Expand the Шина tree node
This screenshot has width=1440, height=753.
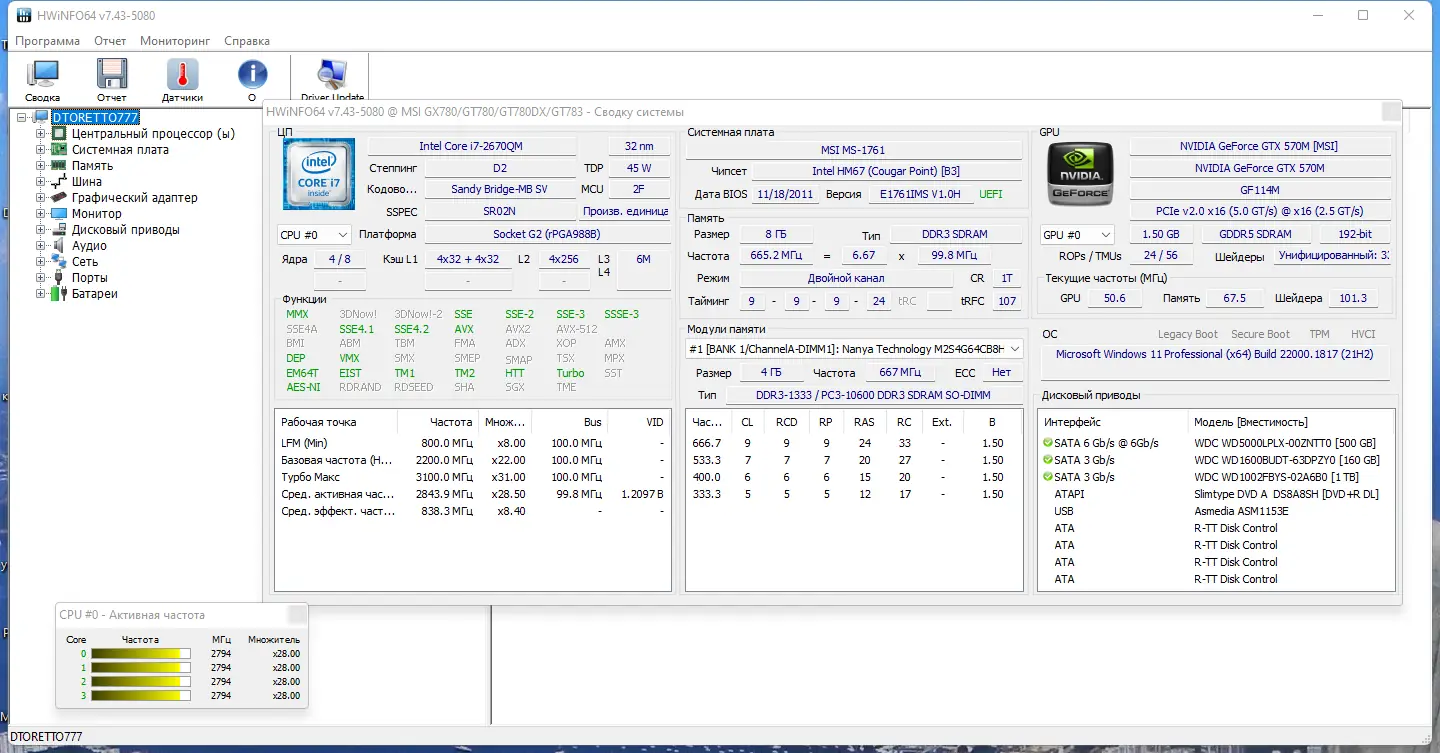point(41,182)
